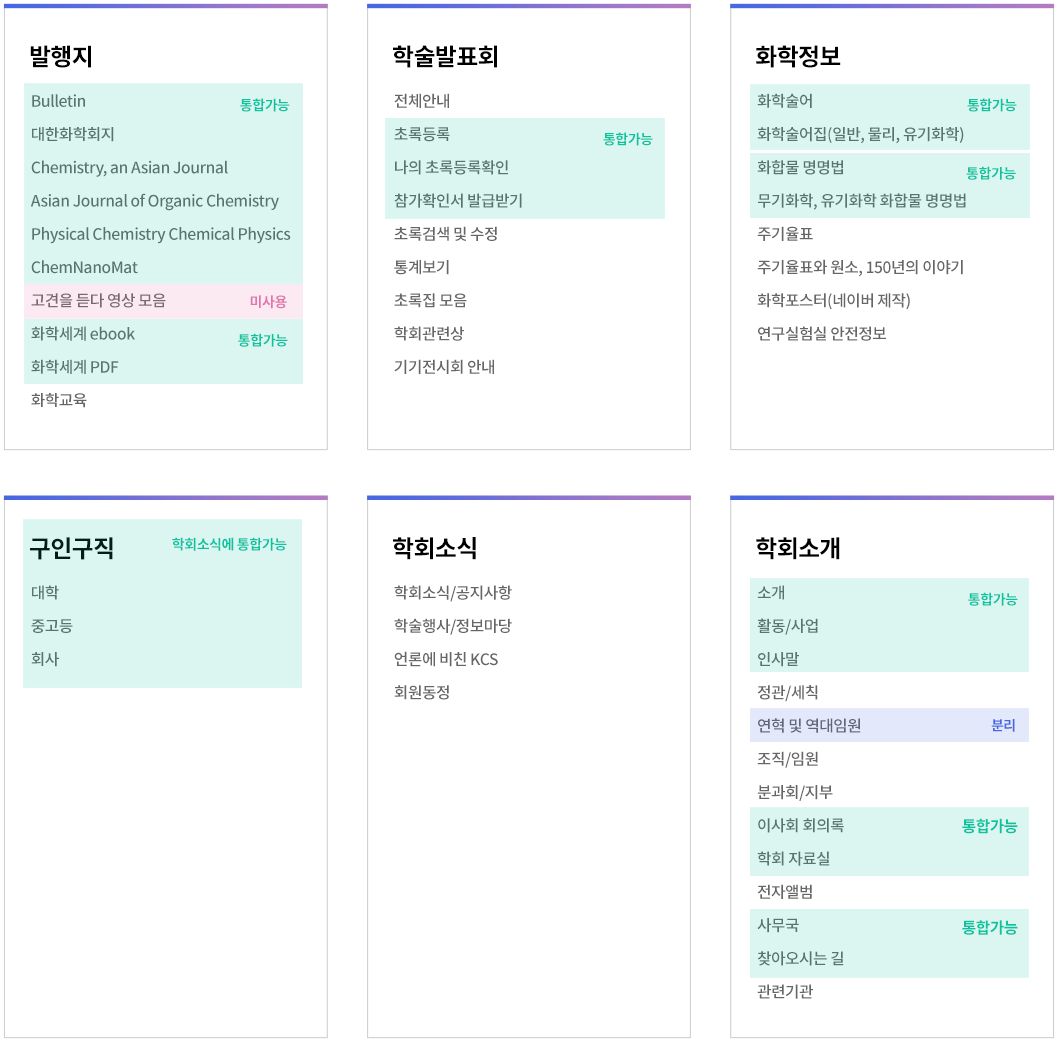Select 주기율표와 원소, 150년의 이야기 item

coord(860,267)
